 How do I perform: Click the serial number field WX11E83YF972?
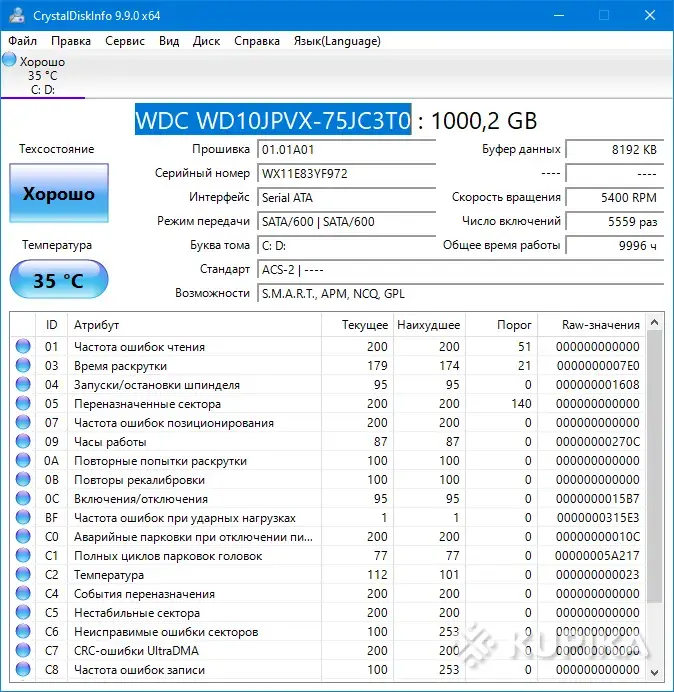pyautogui.click(x=346, y=173)
